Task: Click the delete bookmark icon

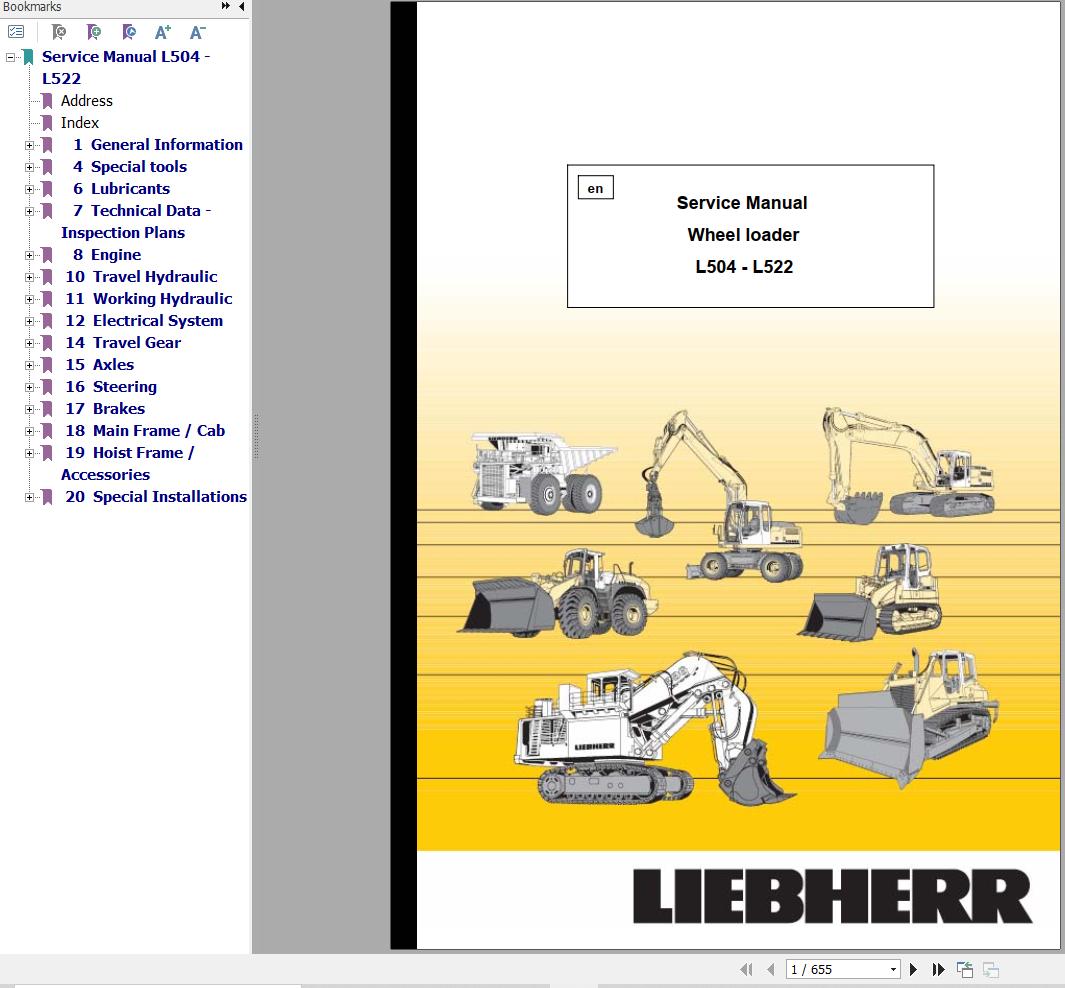Action: (x=59, y=32)
